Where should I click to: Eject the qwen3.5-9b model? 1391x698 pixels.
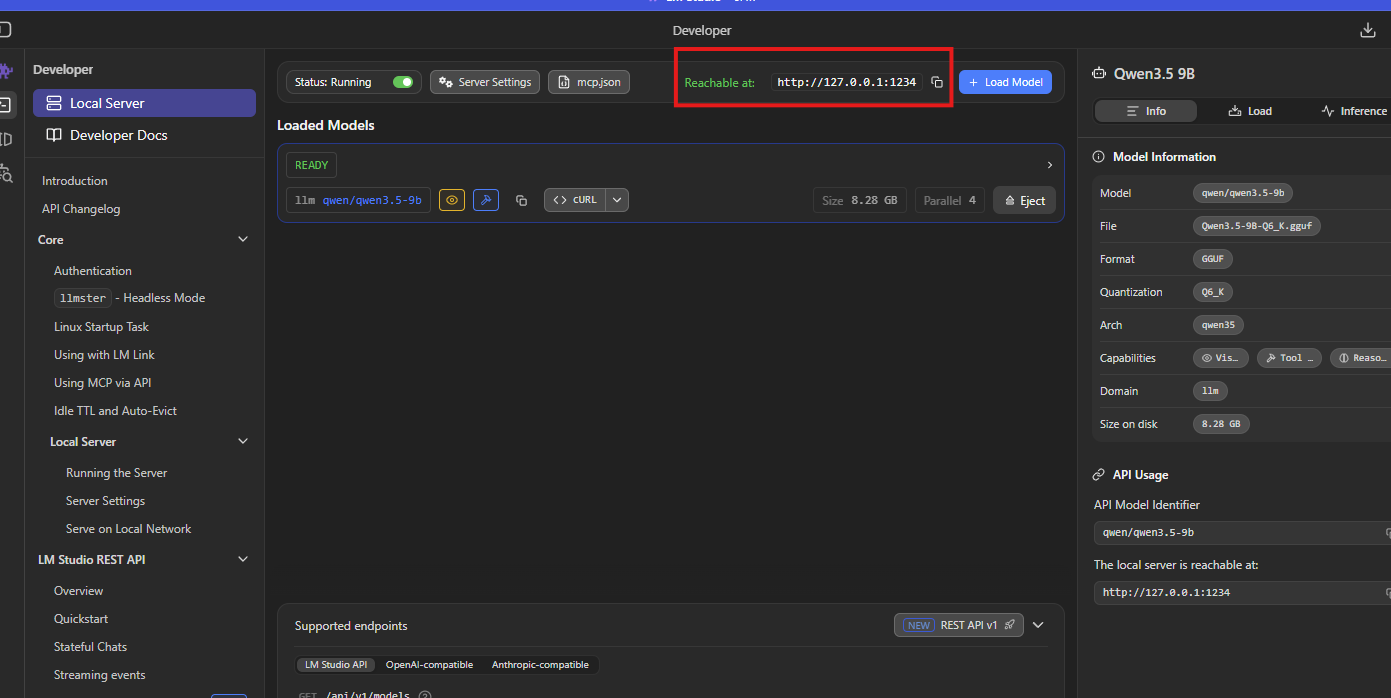[1024, 200]
